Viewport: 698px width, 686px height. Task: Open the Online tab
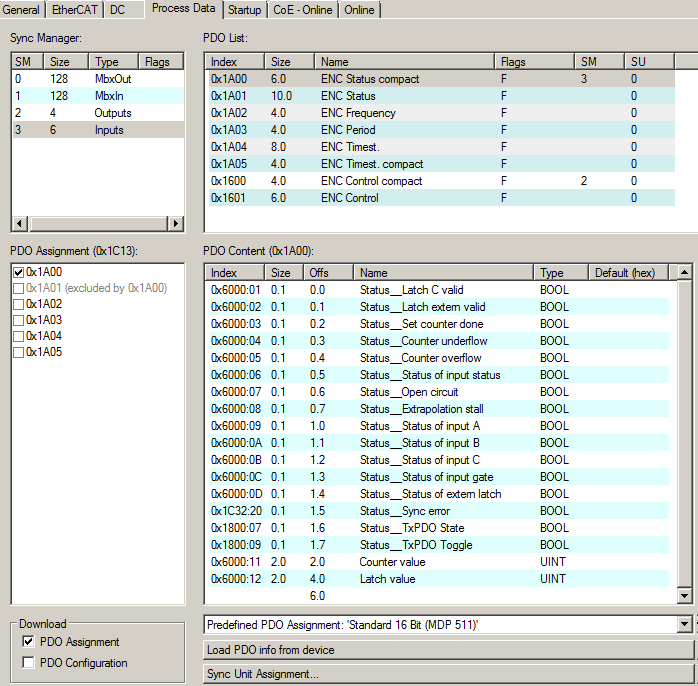point(359,10)
